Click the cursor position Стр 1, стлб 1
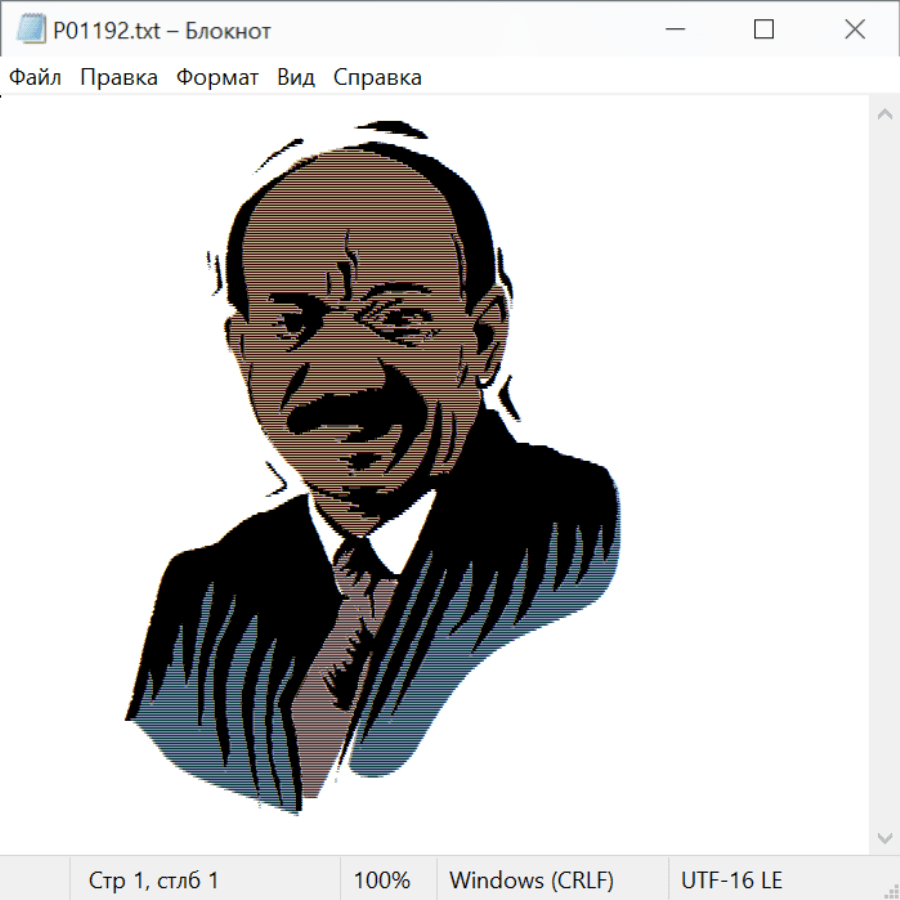900x900 pixels. [x=154, y=880]
